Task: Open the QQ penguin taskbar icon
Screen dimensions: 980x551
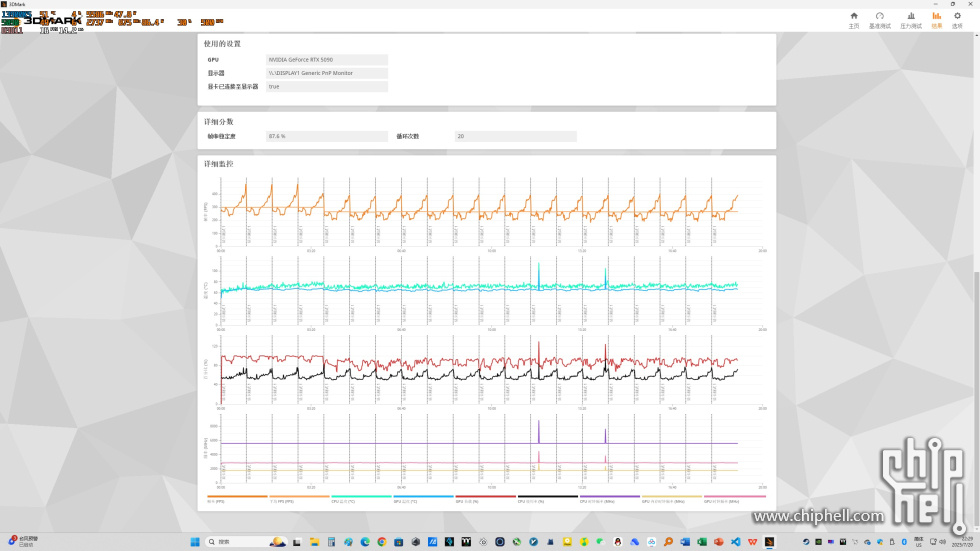Action: [x=618, y=542]
